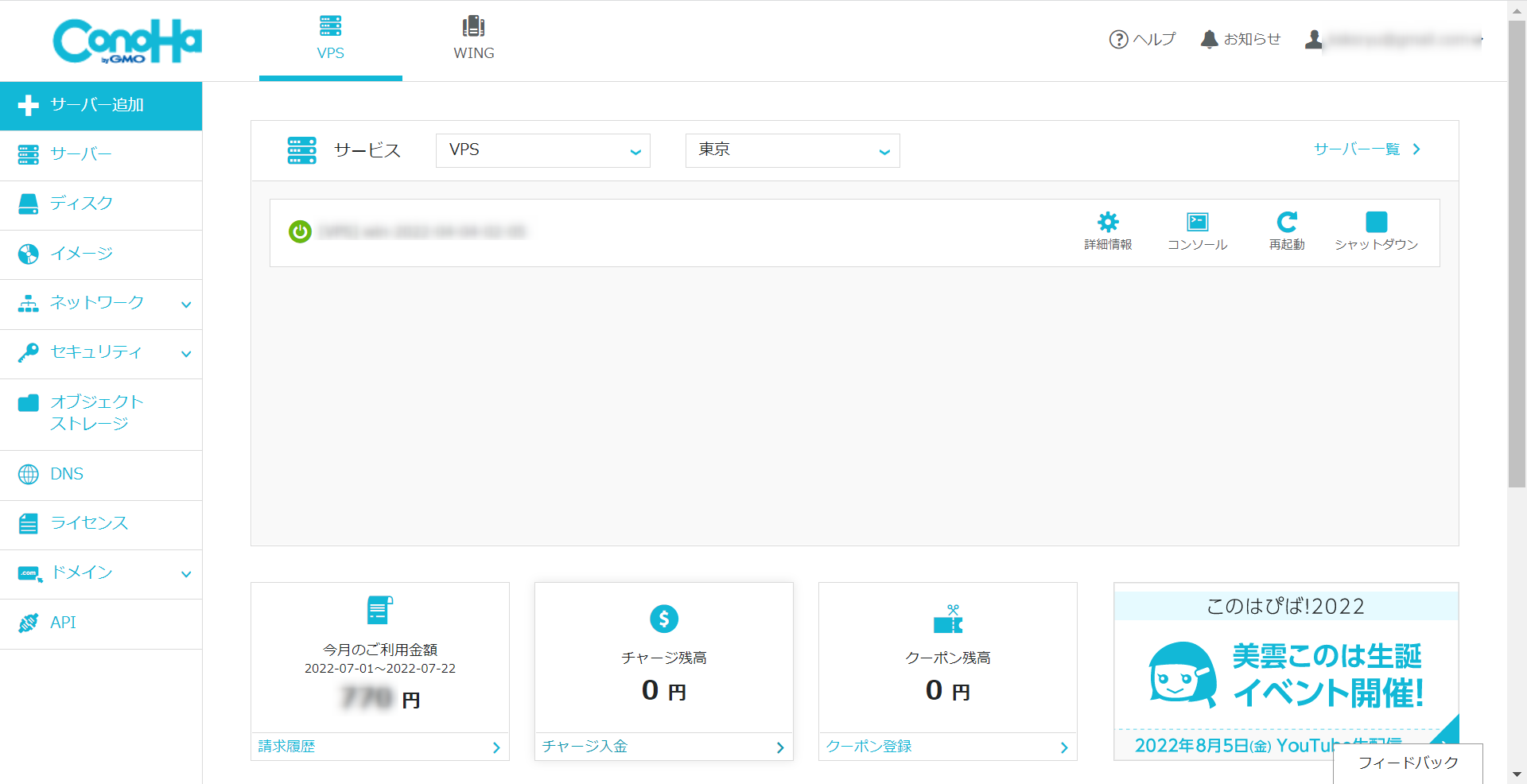1527x784 pixels.
Task: Open the このはぴば!2022 event banner
Action: pyautogui.click(x=1286, y=671)
